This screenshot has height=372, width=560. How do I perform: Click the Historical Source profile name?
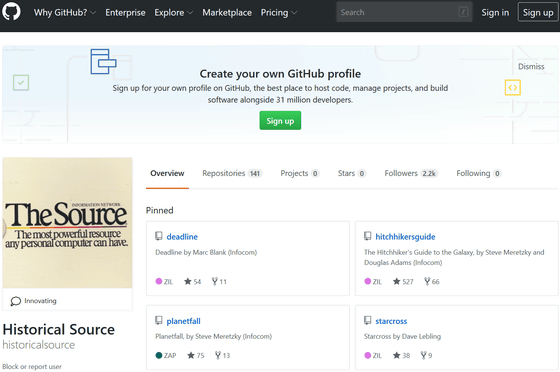pyautogui.click(x=59, y=330)
